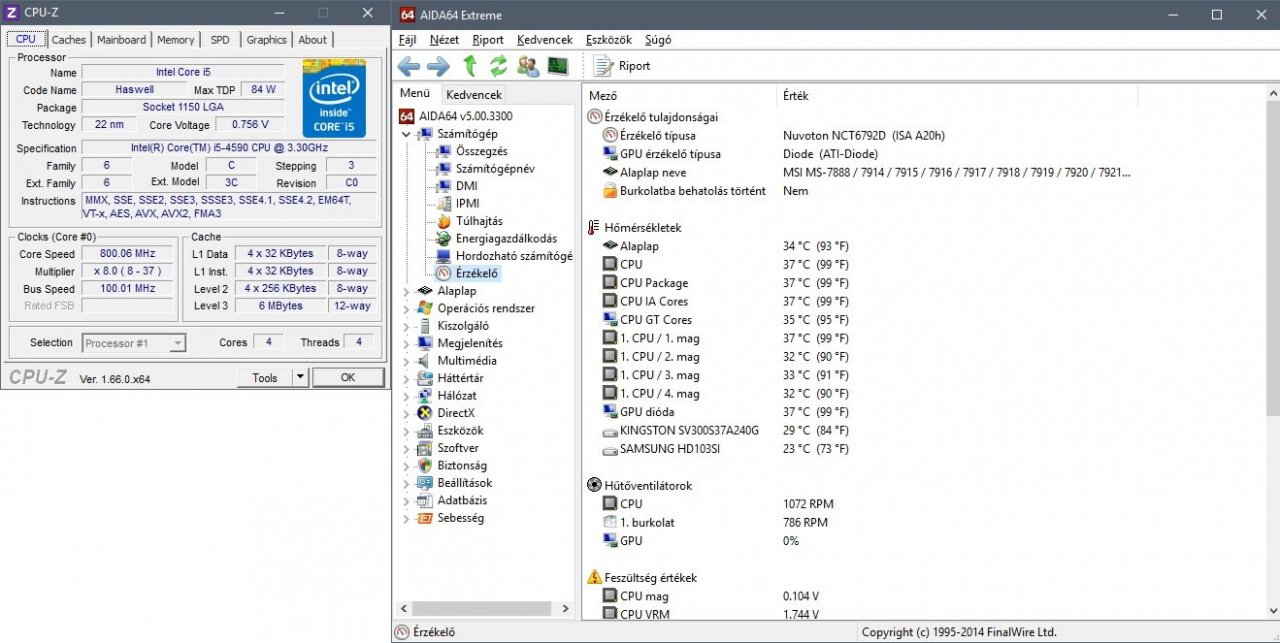This screenshot has width=1280, height=643.
Task: Select Összegzés in the AIDA64 tree
Action: click(481, 151)
